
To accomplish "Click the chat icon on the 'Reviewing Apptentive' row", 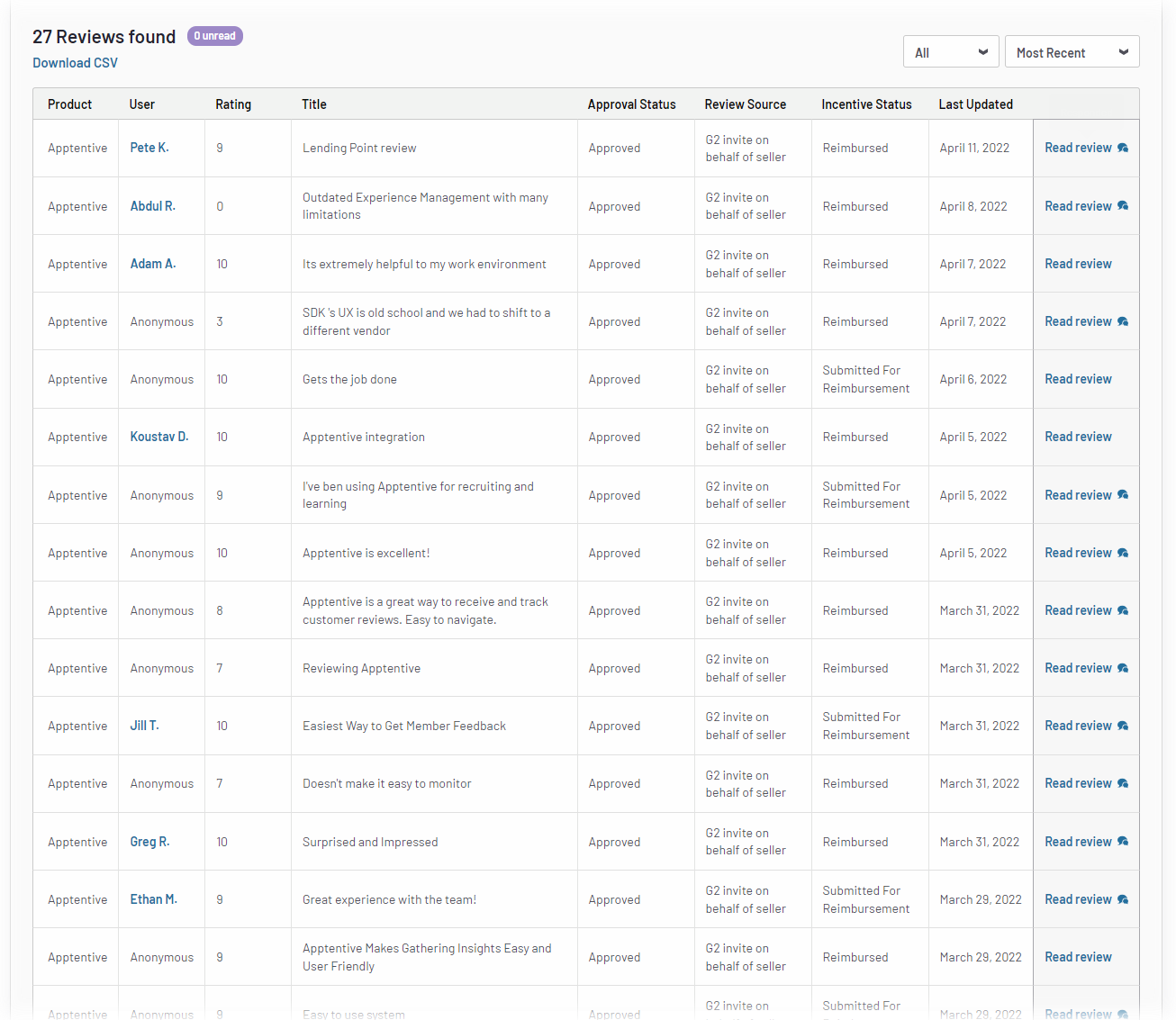I will coord(1123,667).
